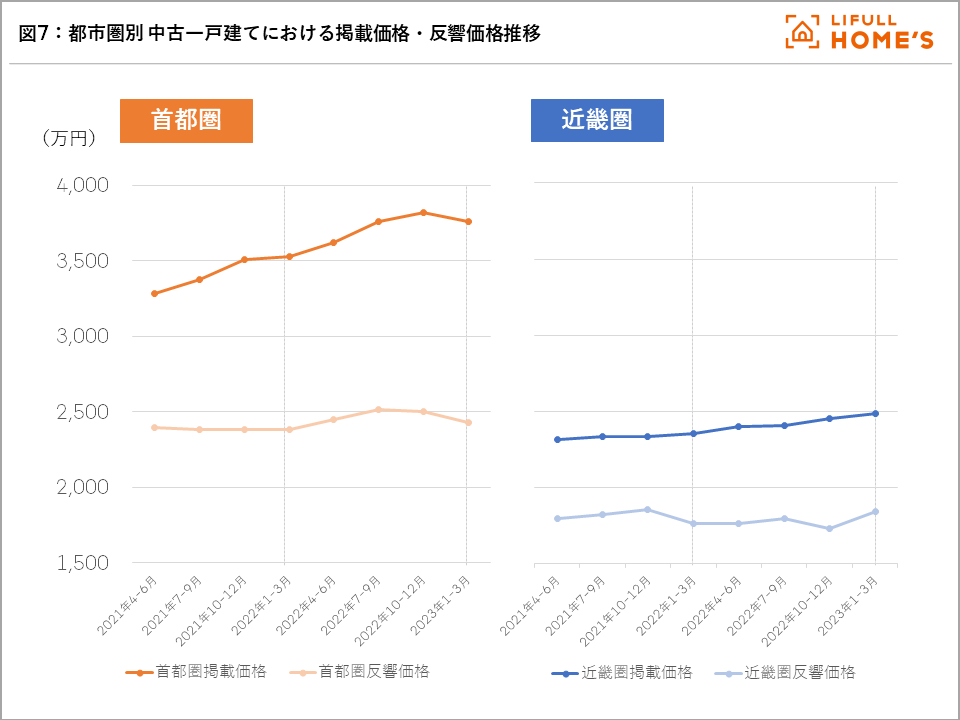
Task: Select the blue 近畿圏 header label
Action: pyautogui.click(x=597, y=120)
